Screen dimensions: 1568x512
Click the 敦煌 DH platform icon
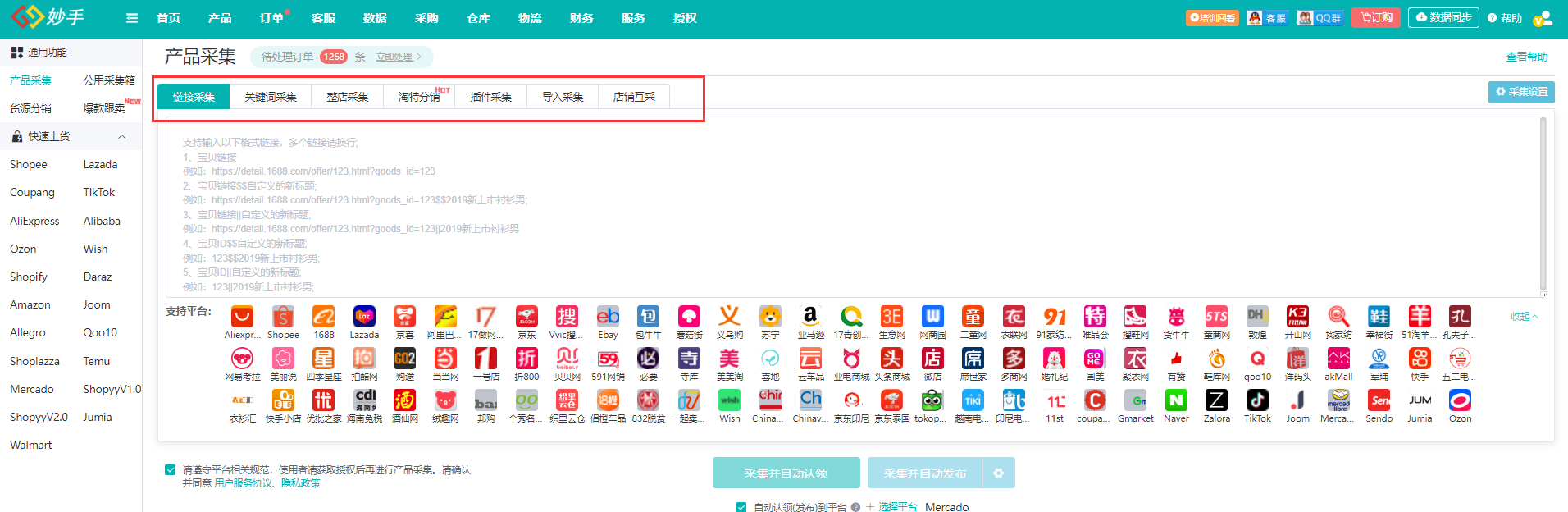coord(1257,317)
